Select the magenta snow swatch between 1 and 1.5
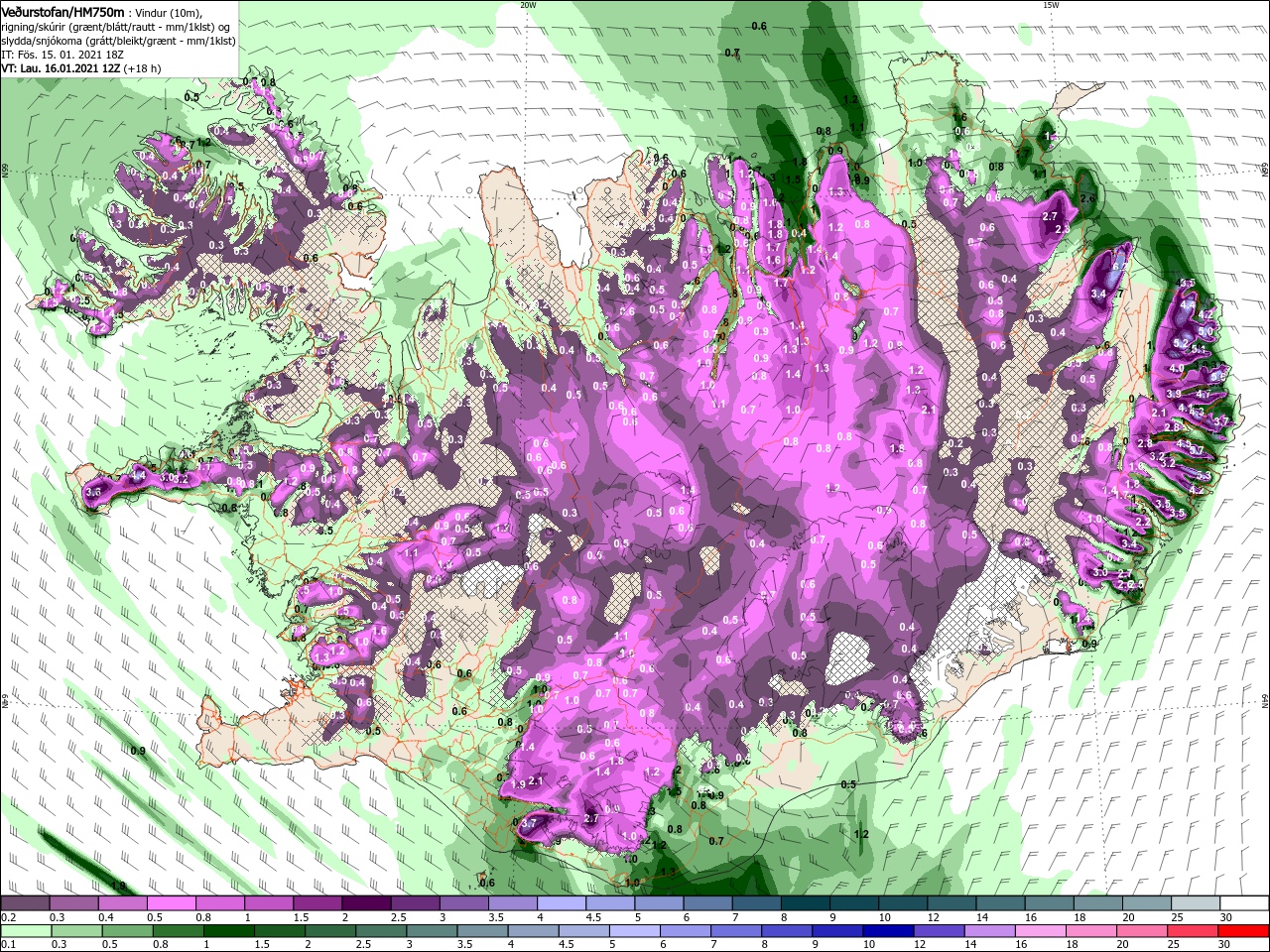1270x952 pixels. click(268, 903)
